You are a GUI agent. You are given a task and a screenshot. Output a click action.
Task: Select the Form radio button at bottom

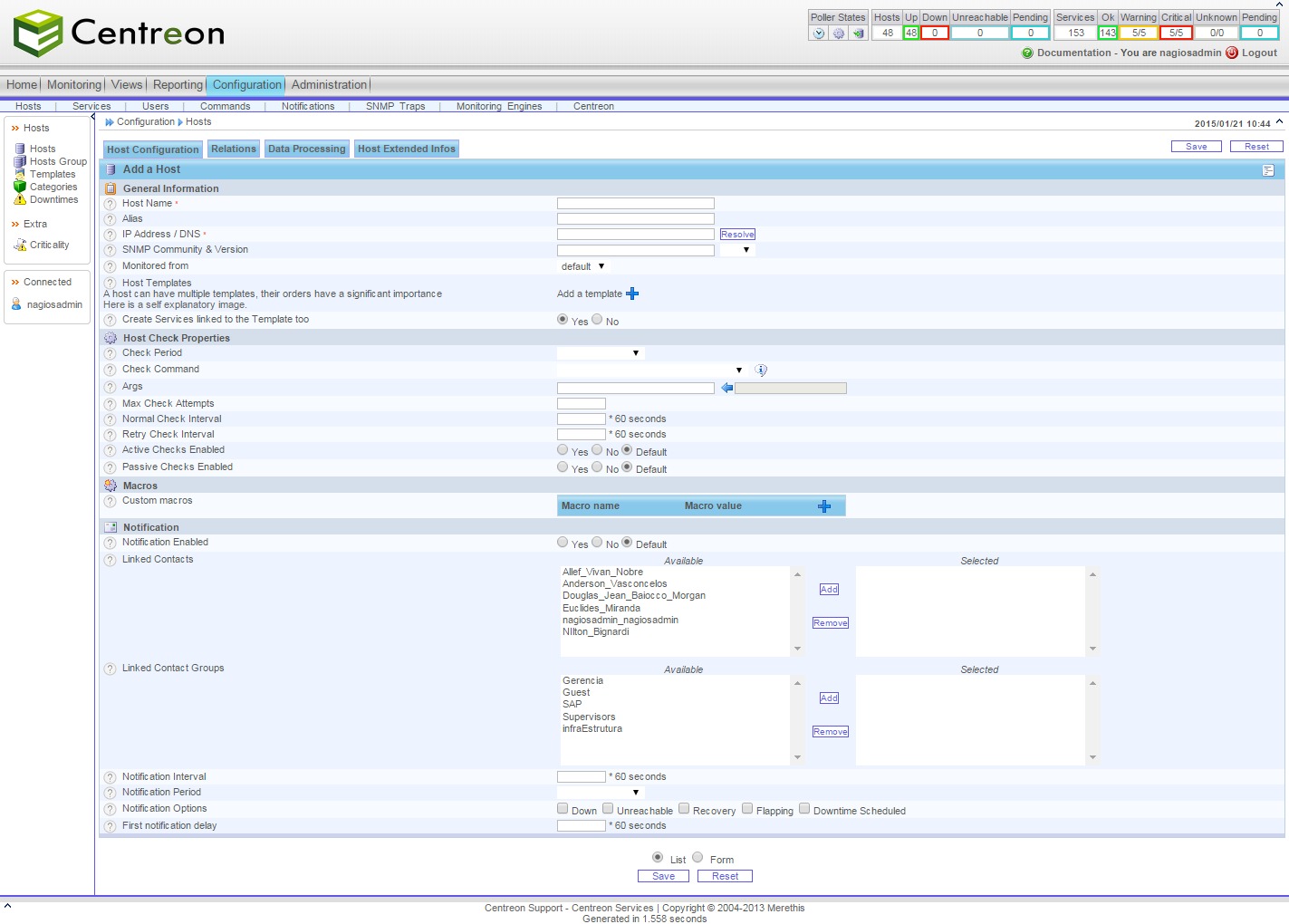point(697,857)
